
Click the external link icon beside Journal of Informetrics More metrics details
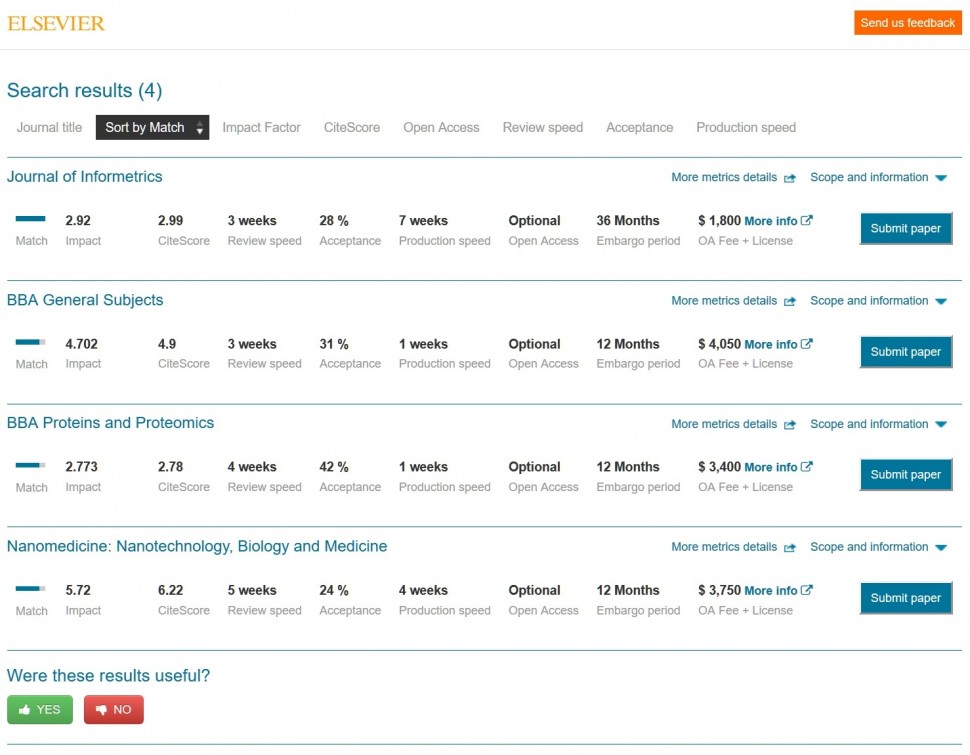click(789, 178)
